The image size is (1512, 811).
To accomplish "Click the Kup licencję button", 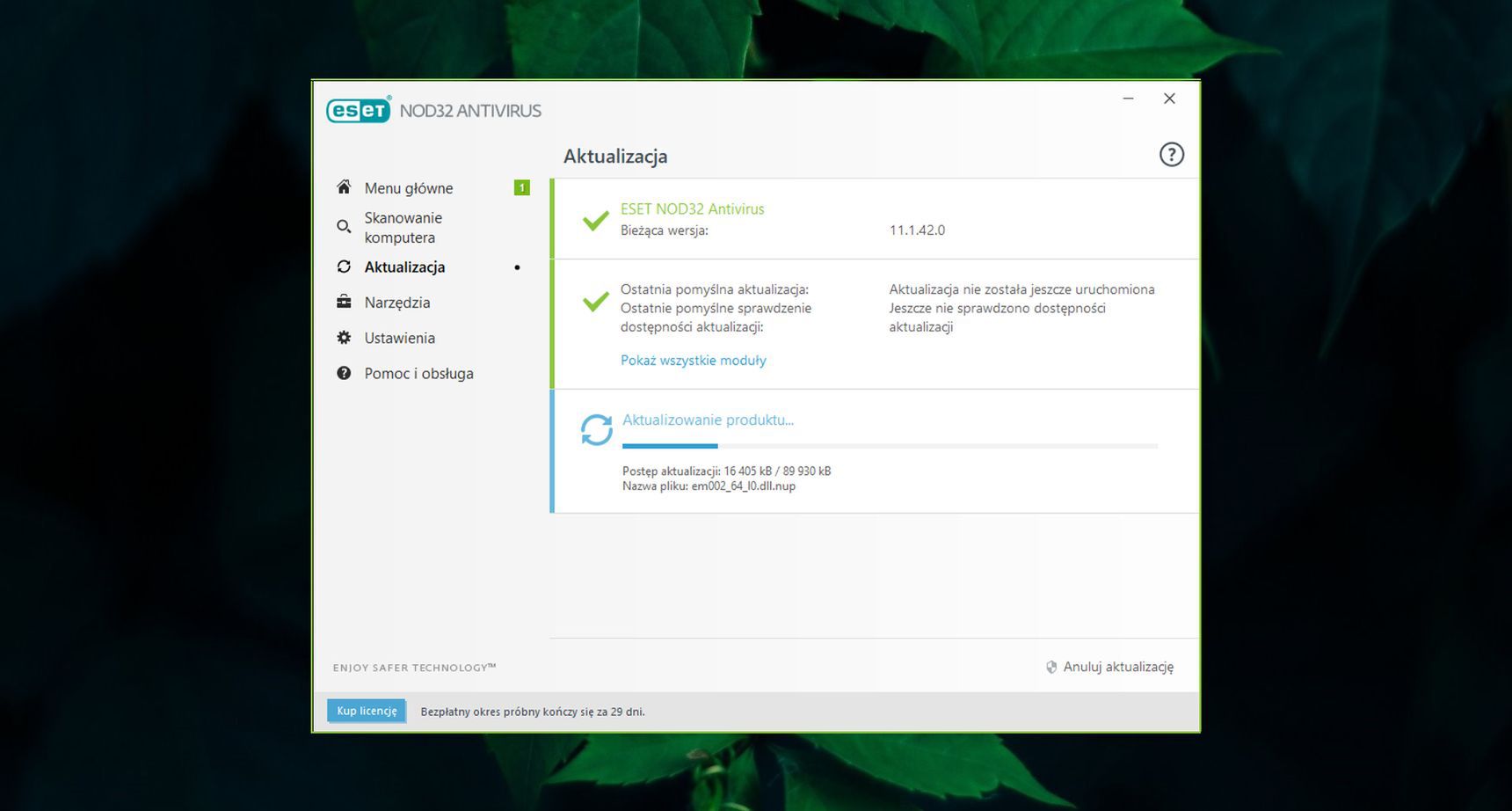I will point(366,710).
